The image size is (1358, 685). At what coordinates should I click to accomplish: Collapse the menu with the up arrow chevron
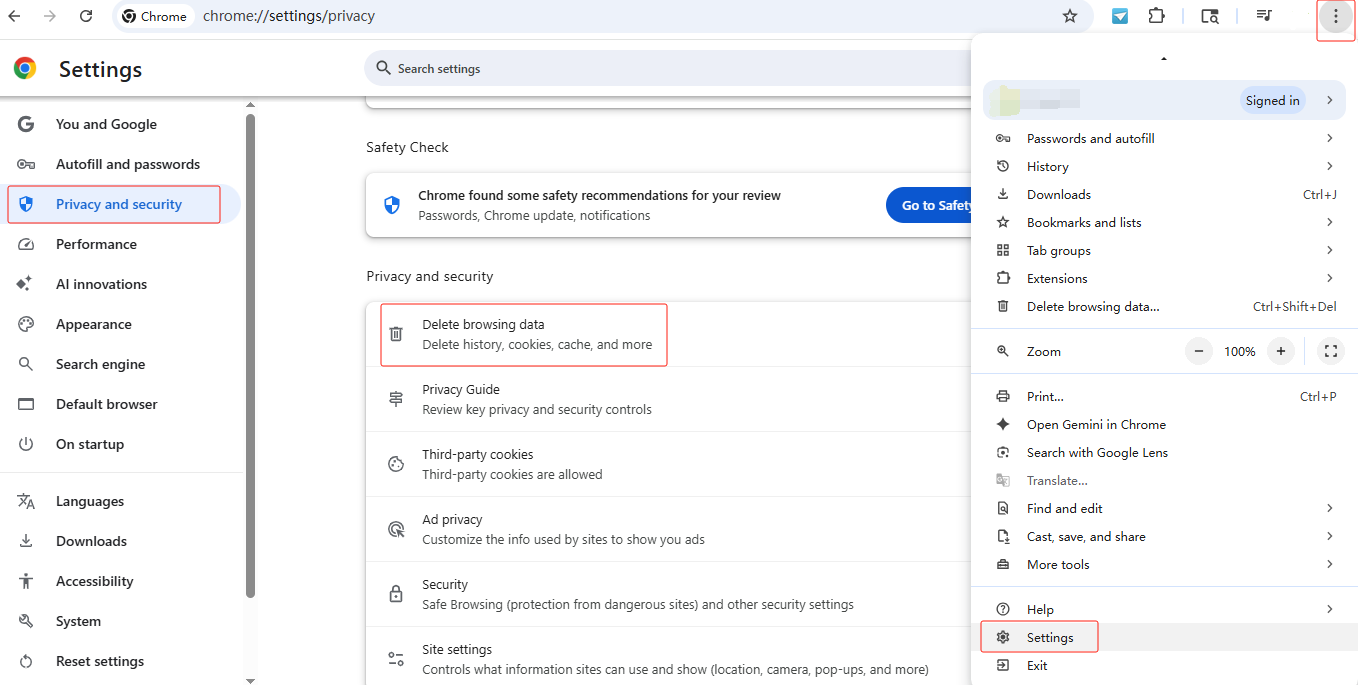[x=1163, y=58]
